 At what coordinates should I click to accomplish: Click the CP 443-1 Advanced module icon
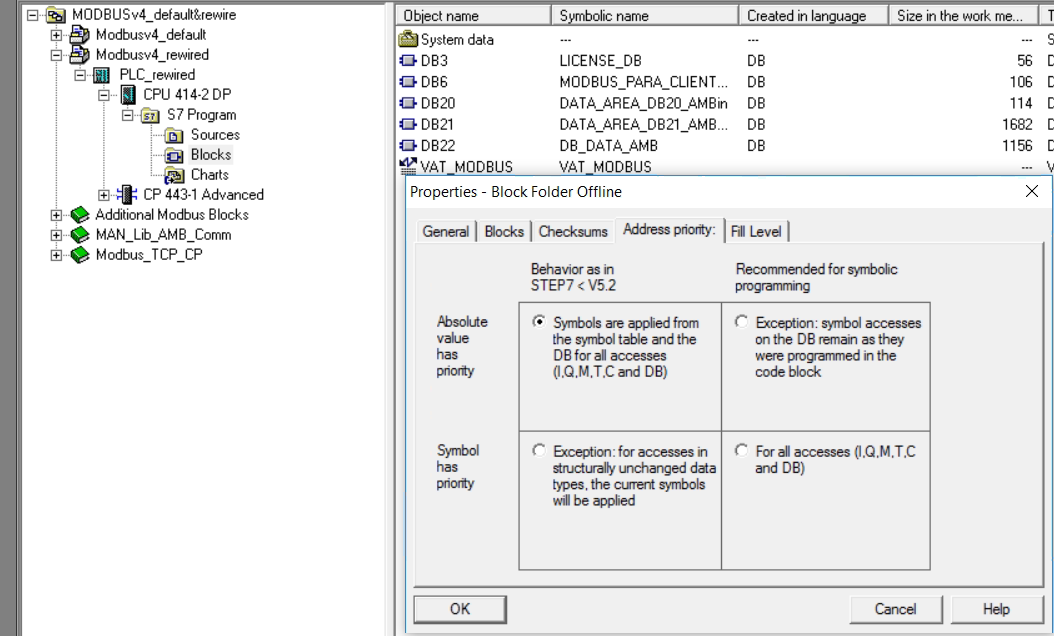(x=126, y=194)
